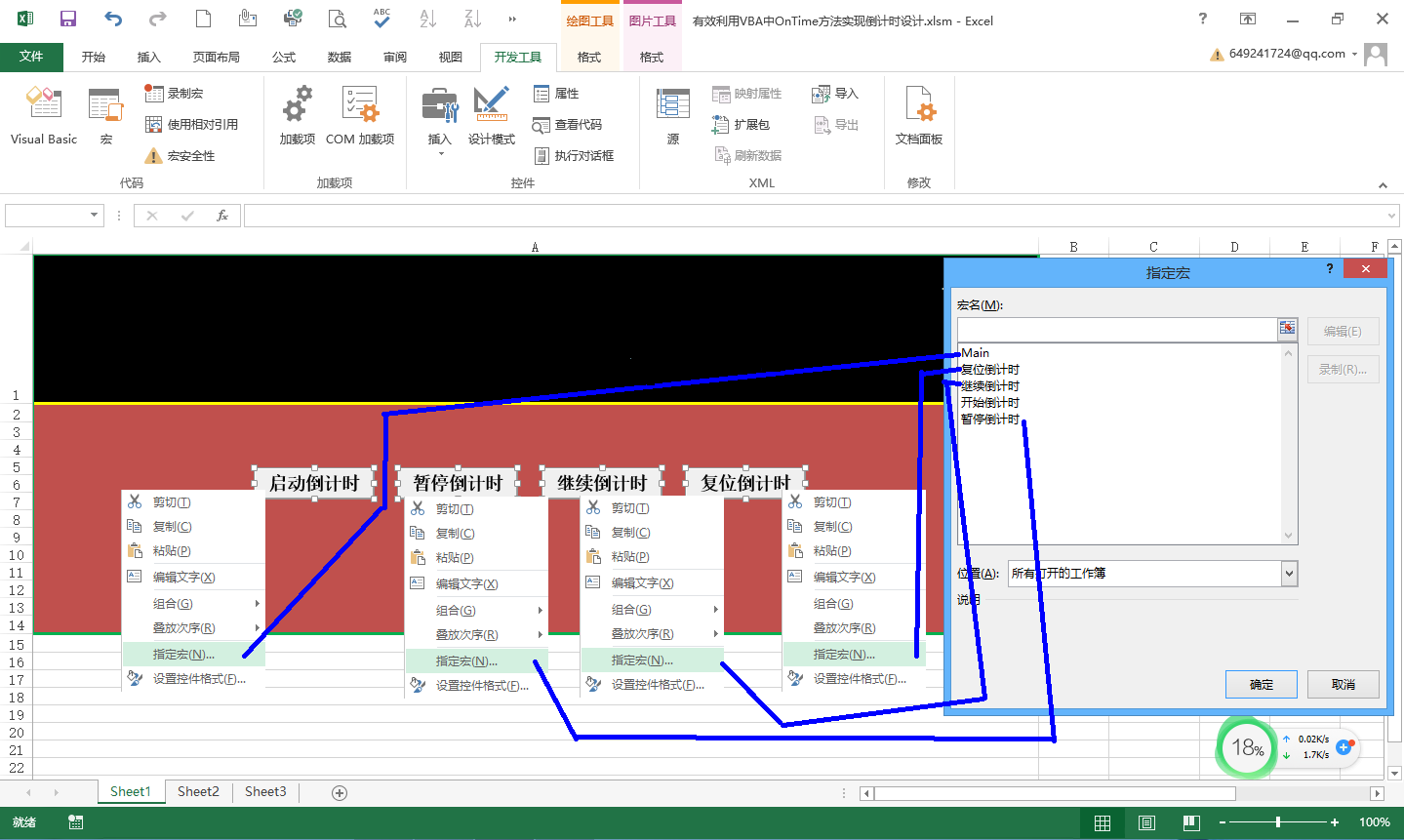Sort ascending A to Z
Image resolution: width=1404 pixels, height=840 pixels.
pyautogui.click(x=427, y=19)
